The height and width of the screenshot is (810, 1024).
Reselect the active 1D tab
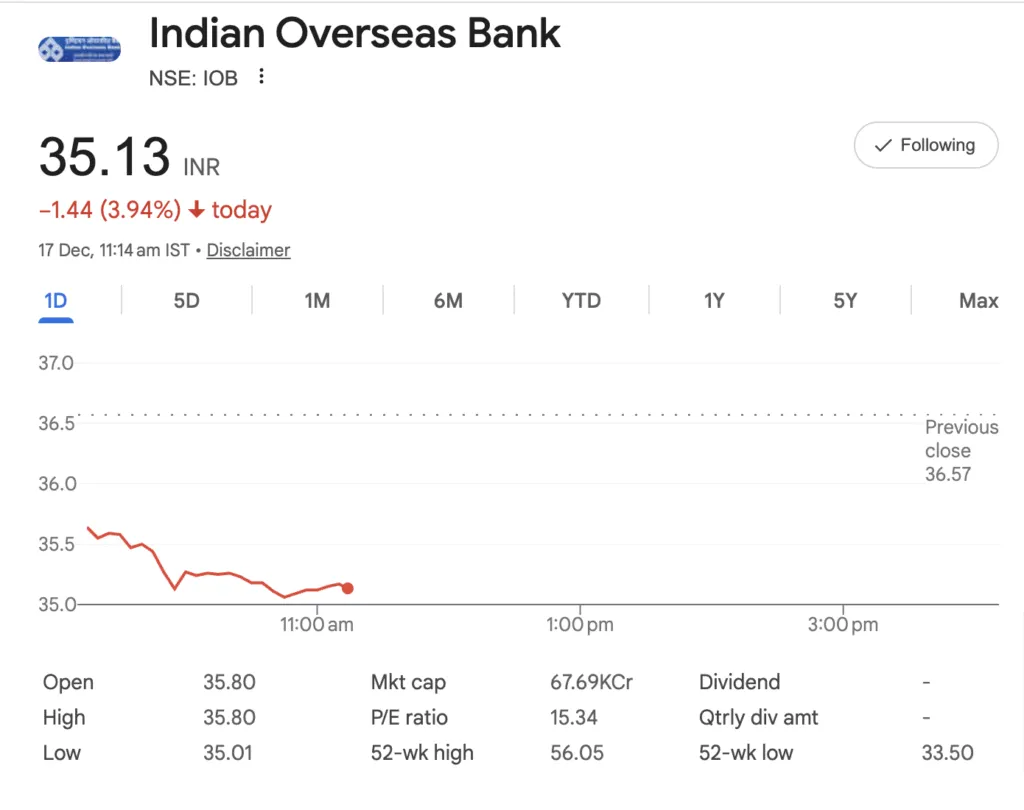56,300
